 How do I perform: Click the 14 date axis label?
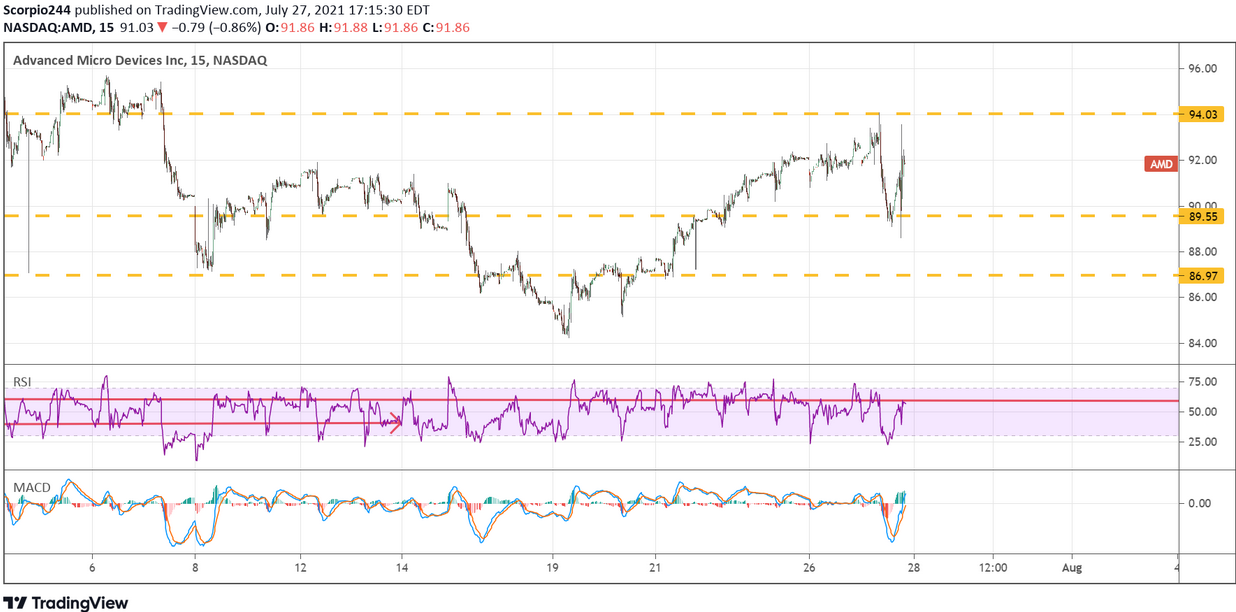402,567
